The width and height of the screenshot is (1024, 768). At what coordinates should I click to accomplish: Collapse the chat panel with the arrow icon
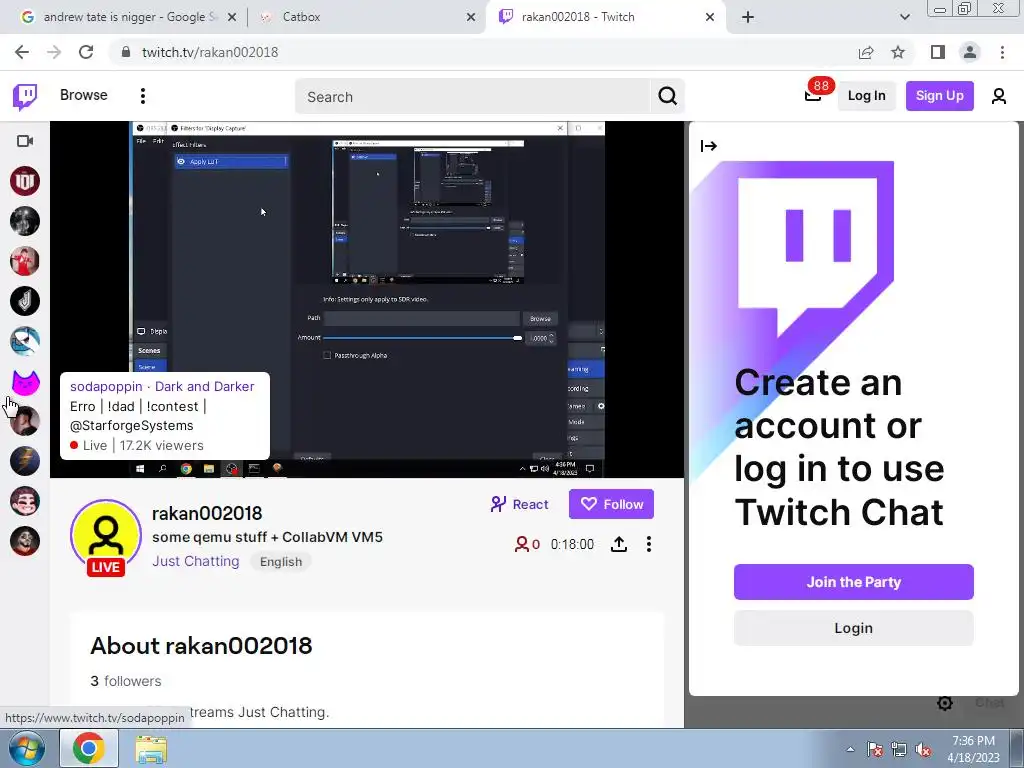click(x=709, y=146)
